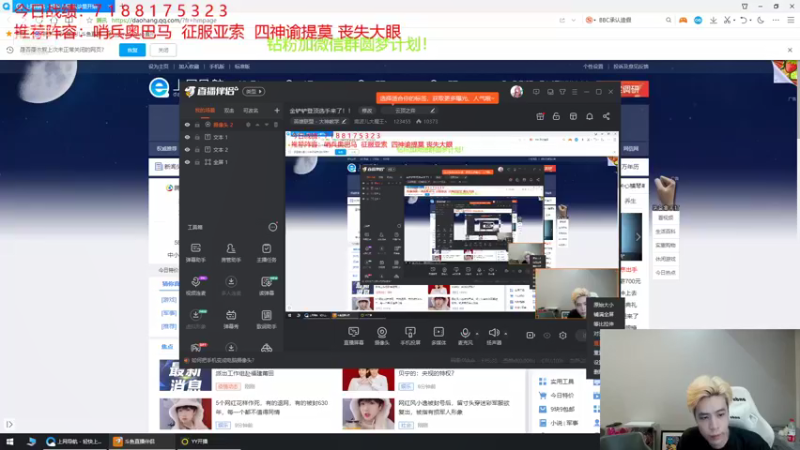Select the first scene tab in 直播伴侣
800x450 pixels.
(205, 110)
